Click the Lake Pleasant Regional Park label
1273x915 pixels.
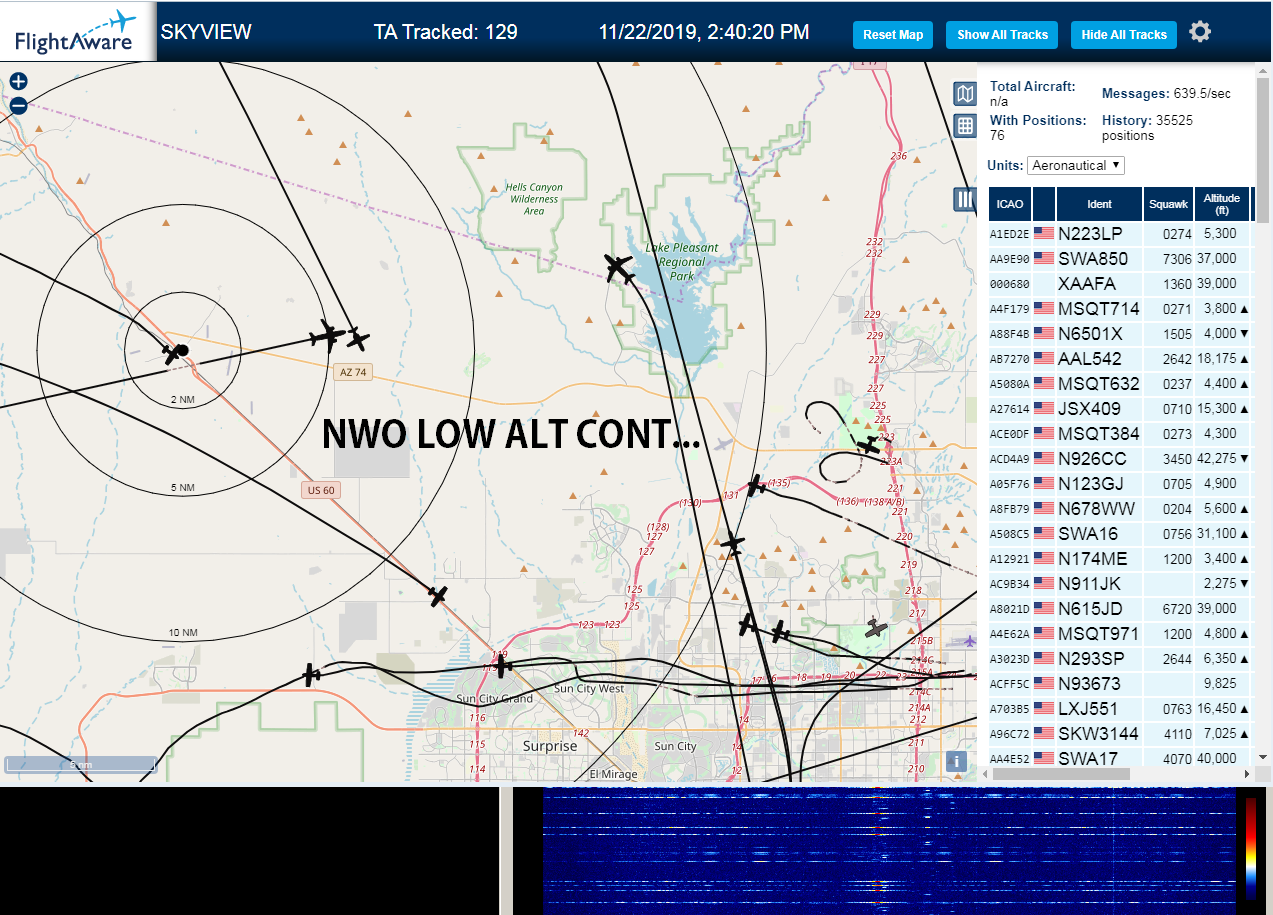[x=682, y=262]
